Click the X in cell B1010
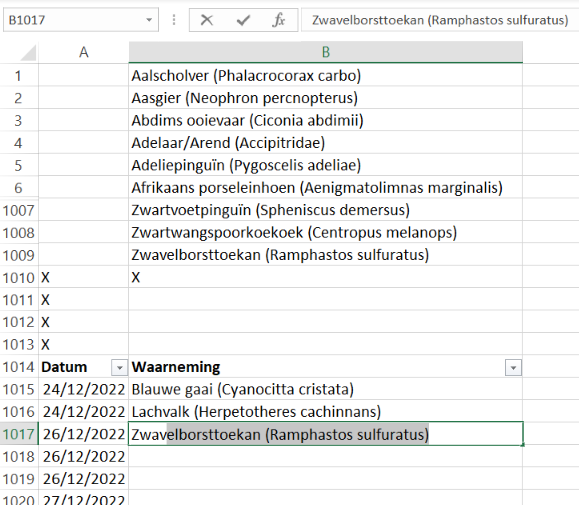 click(136, 278)
